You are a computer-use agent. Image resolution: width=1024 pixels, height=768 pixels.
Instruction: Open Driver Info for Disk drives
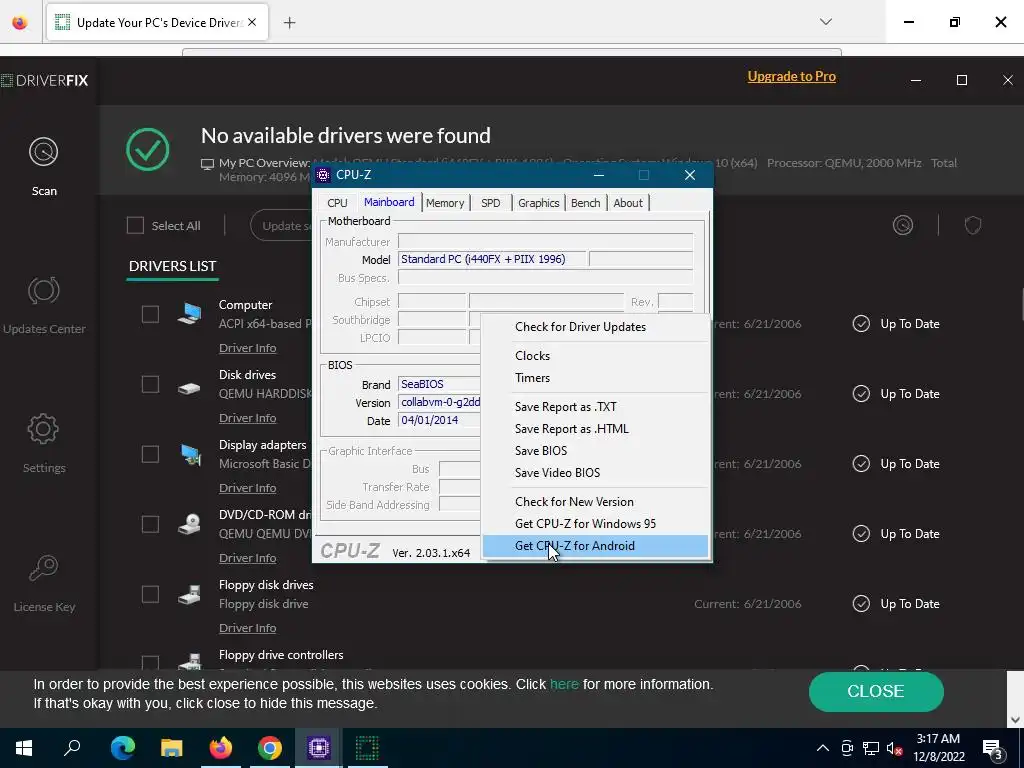click(248, 418)
